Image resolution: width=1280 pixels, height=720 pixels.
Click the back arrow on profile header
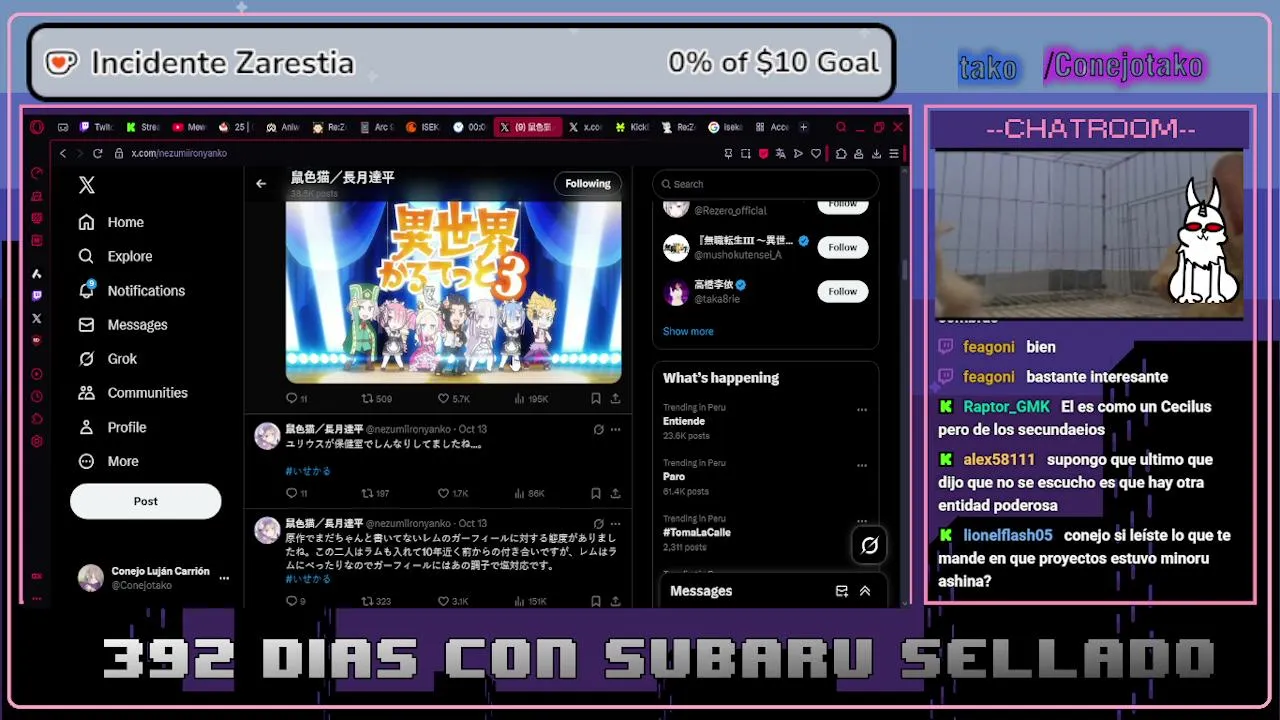(x=261, y=184)
